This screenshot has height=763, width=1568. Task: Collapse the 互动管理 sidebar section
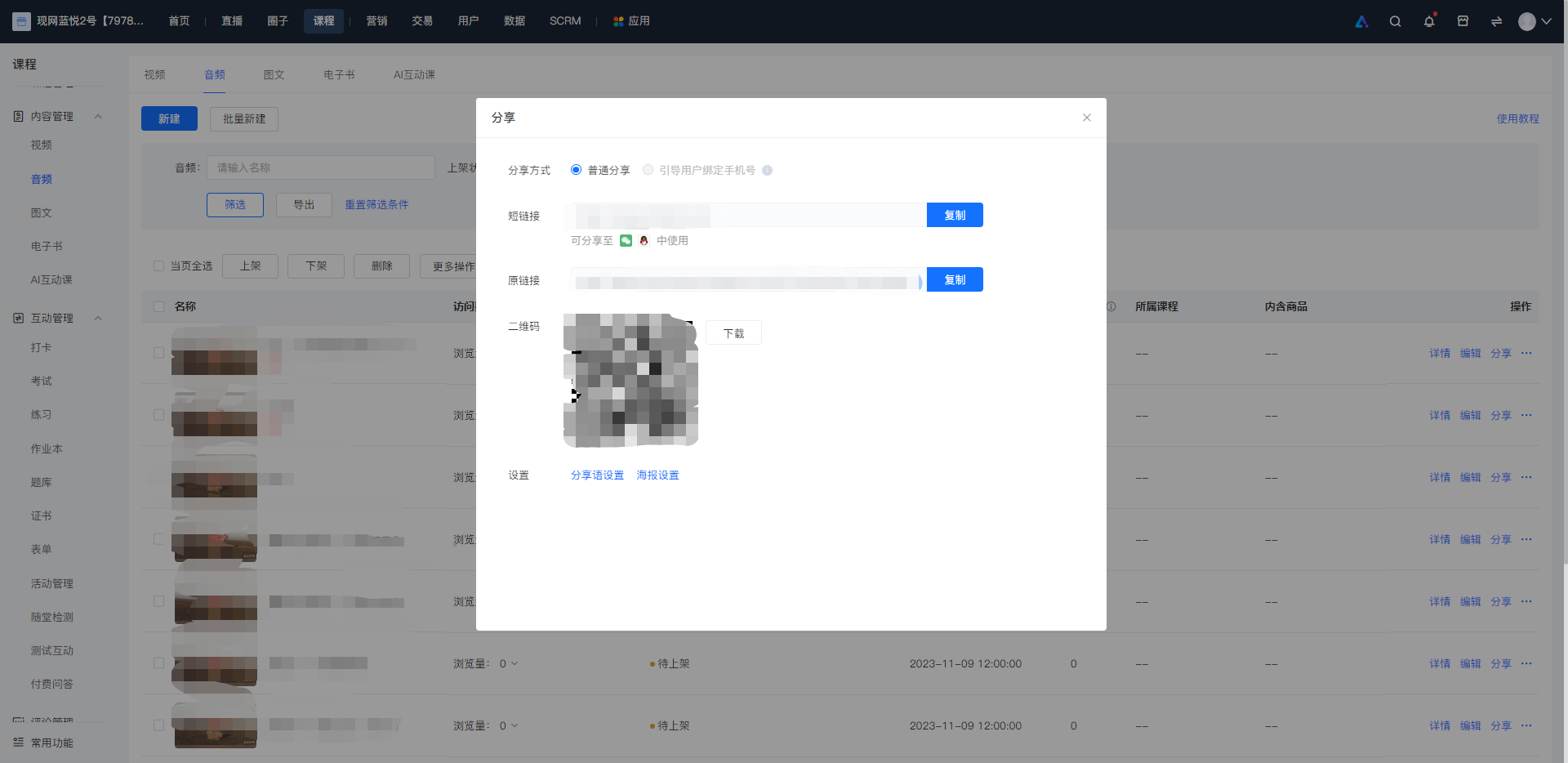point(98,319)
